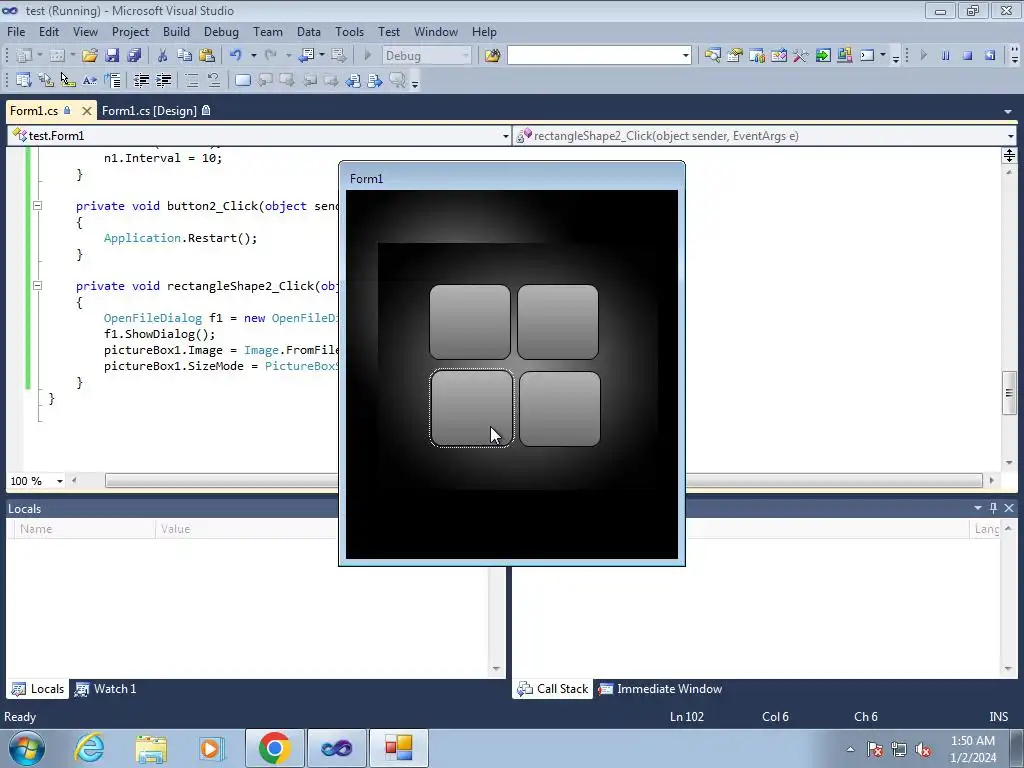Launch Internet Explorer from the taskbar
Screen dimensions: 1024x768
(x=89, y=748)
